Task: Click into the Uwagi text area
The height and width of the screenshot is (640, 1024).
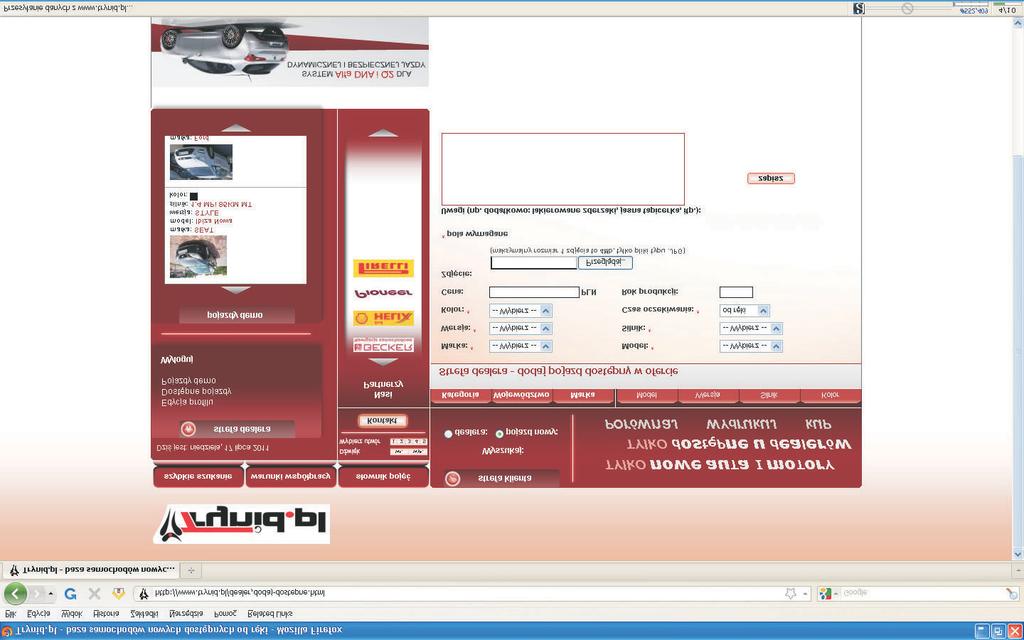Action: click(x=563, y=169)
